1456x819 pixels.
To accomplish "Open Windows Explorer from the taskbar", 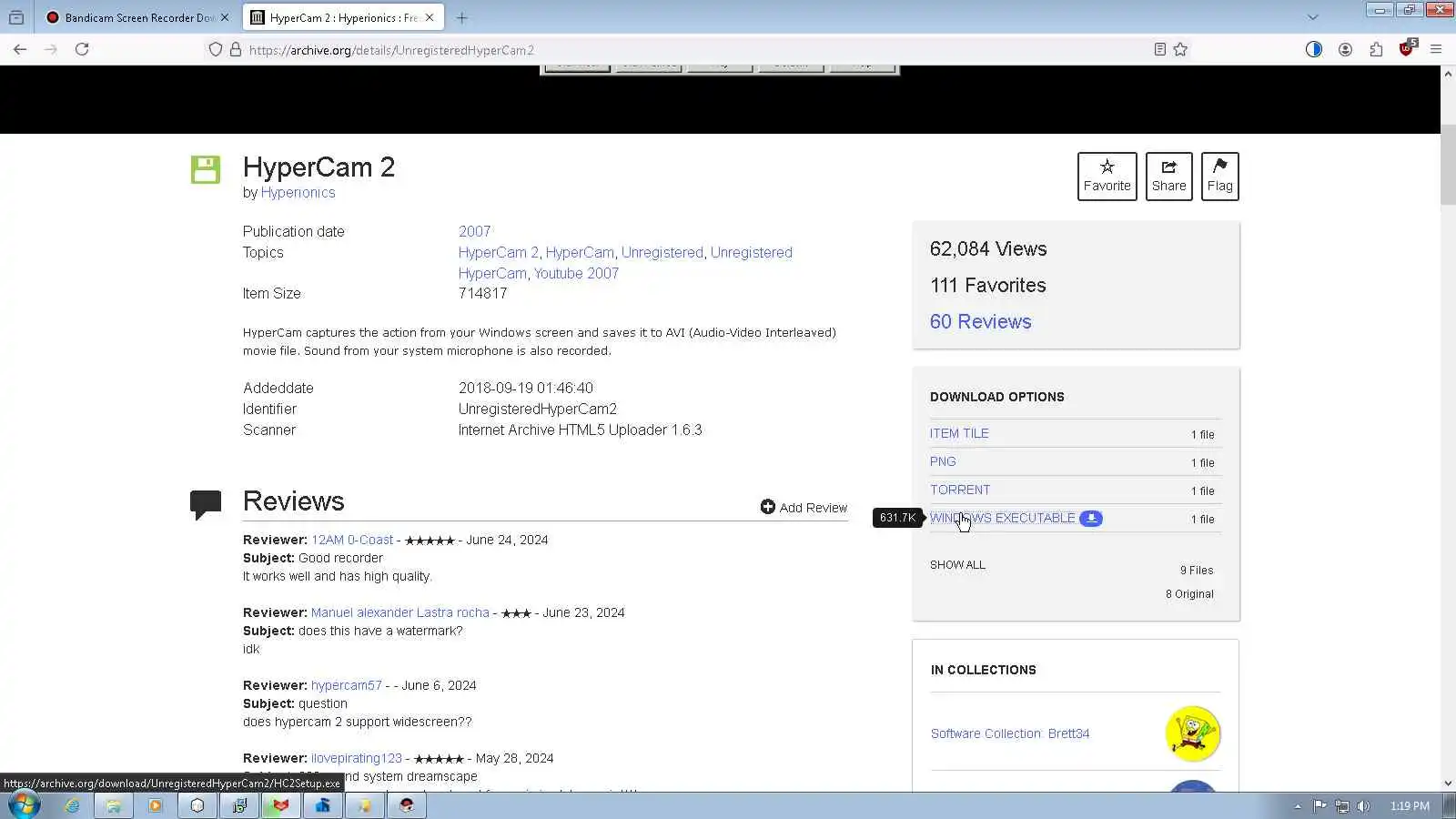I will [x=114, y=805].
